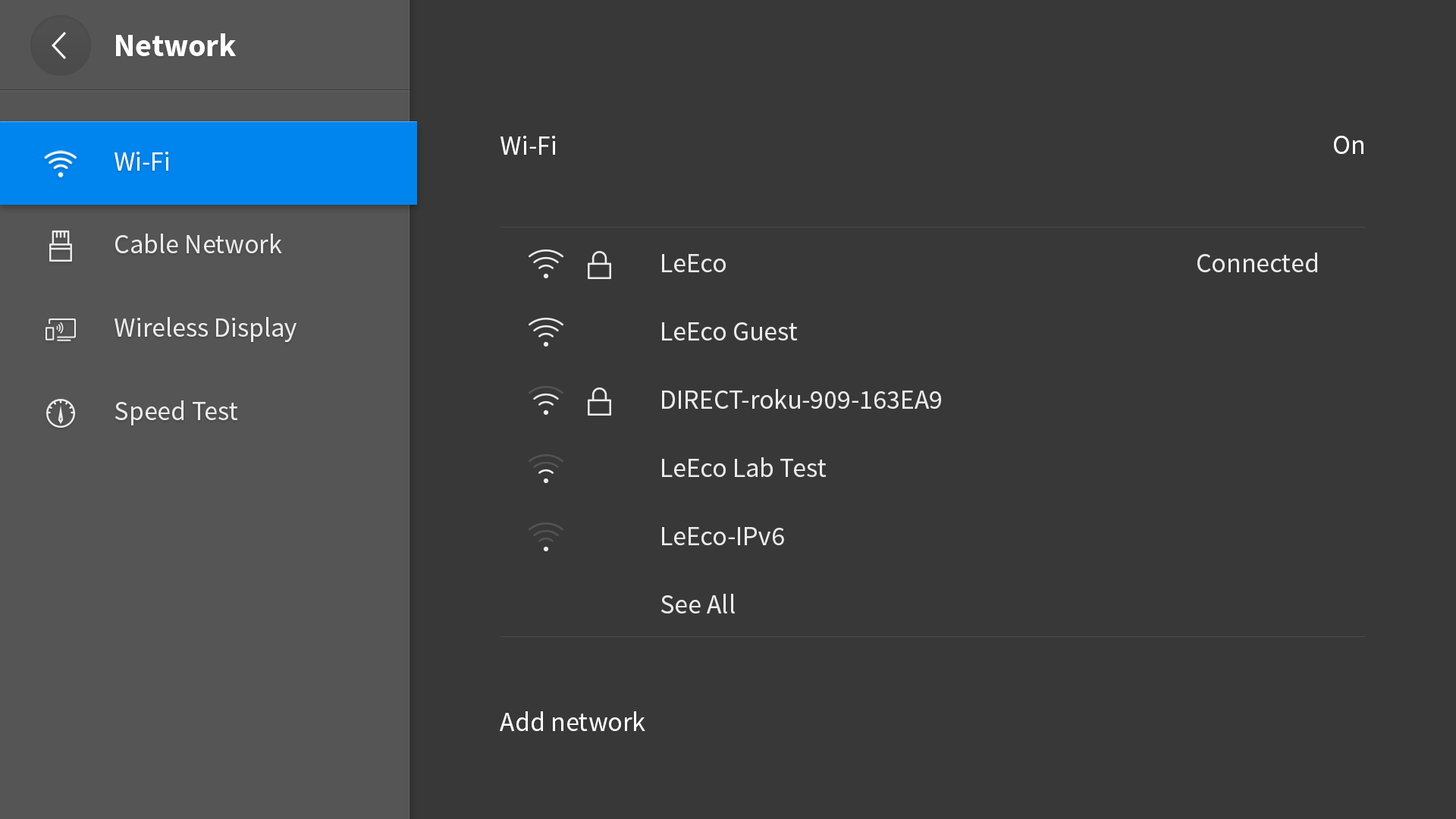Toggle Wi-Fi via the Wi-Fi row label
This screenshot has height=819, width=1456.
[x=528, y=146]
